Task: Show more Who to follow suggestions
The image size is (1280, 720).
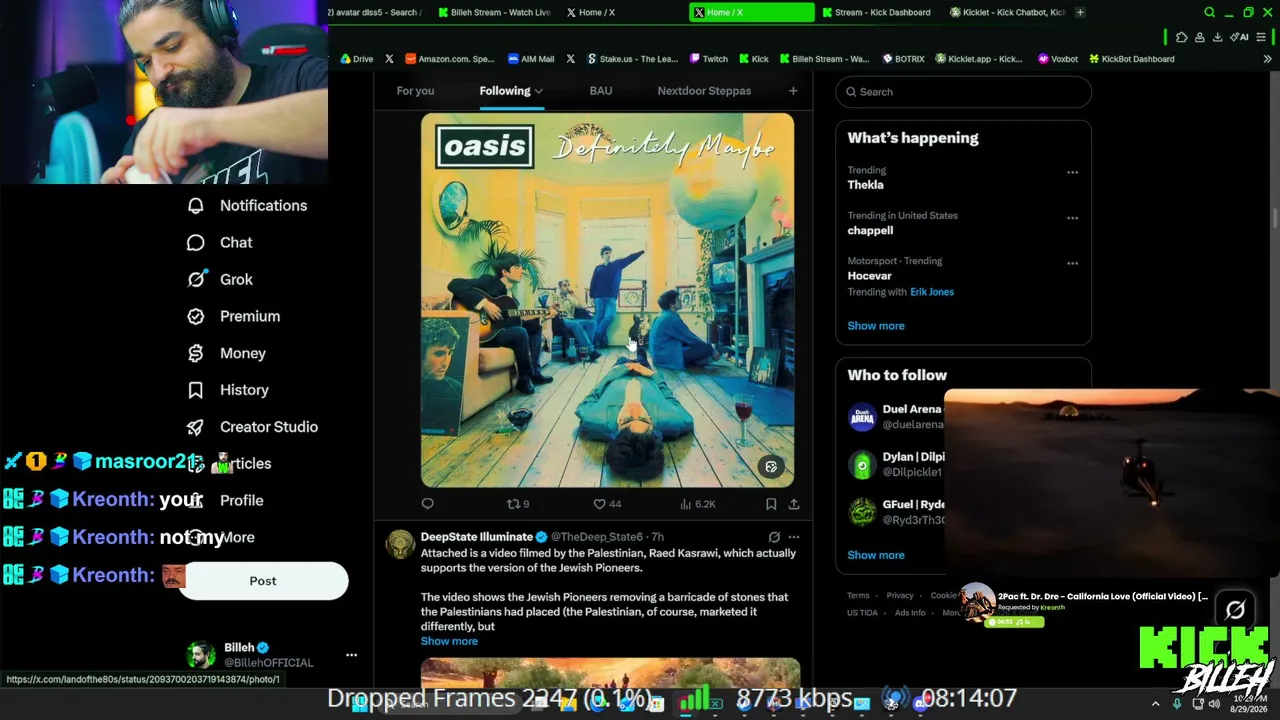Action: 876,555
